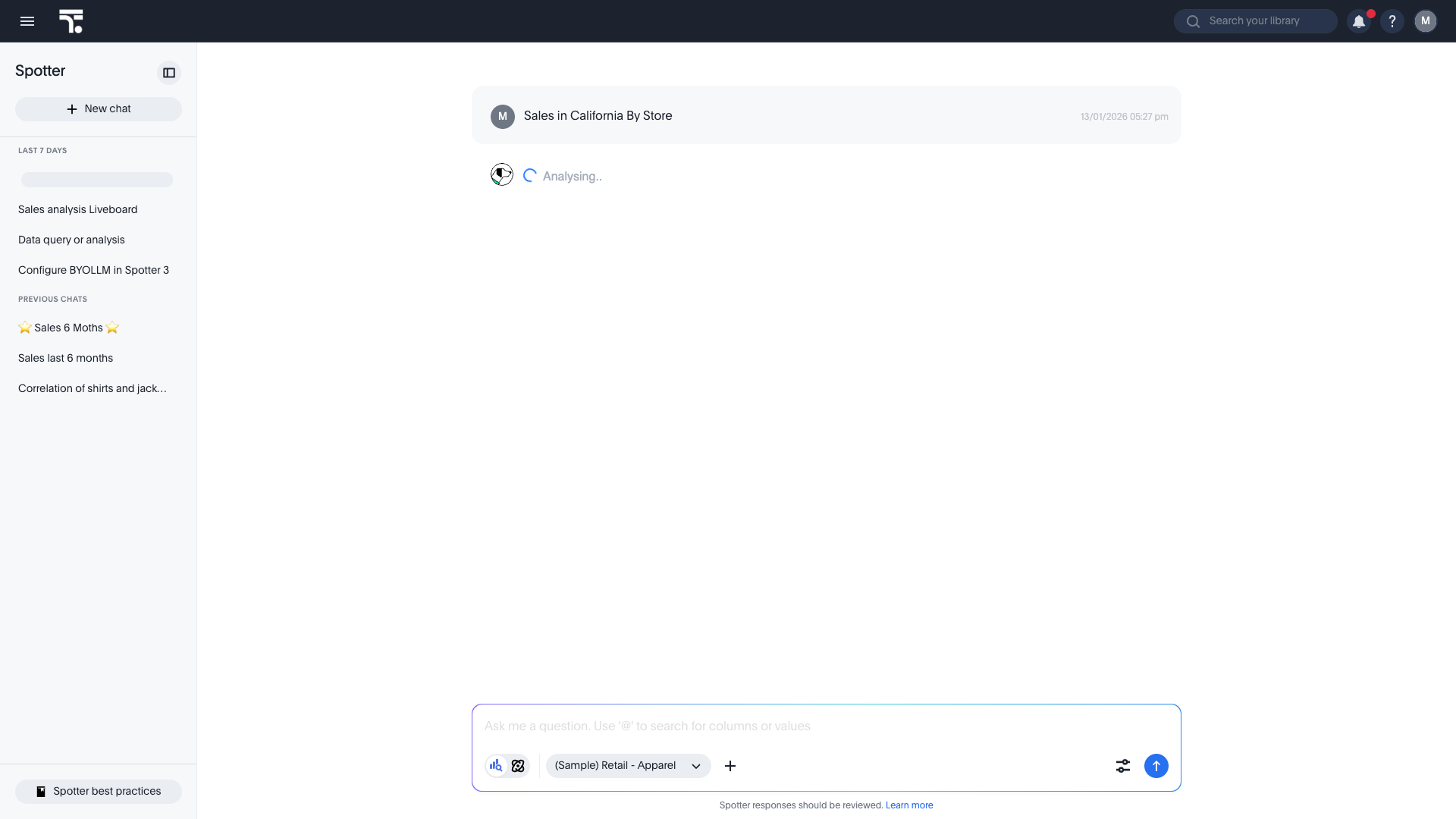Expand the PREVIOUS CHATS section
The image size is (1456, 819).
pos(52,299)
